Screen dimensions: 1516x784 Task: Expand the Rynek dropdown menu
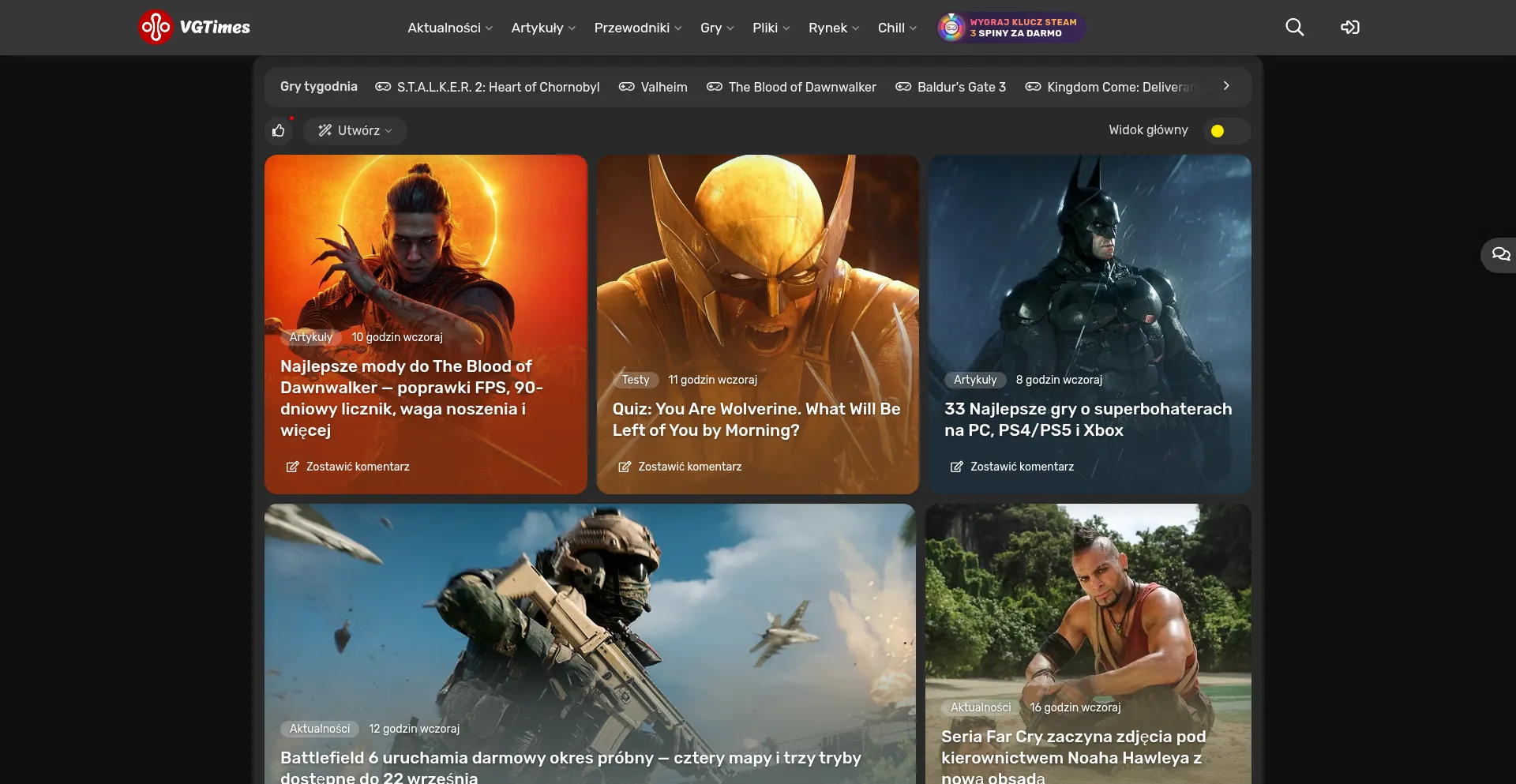click(x=834, y=28)
